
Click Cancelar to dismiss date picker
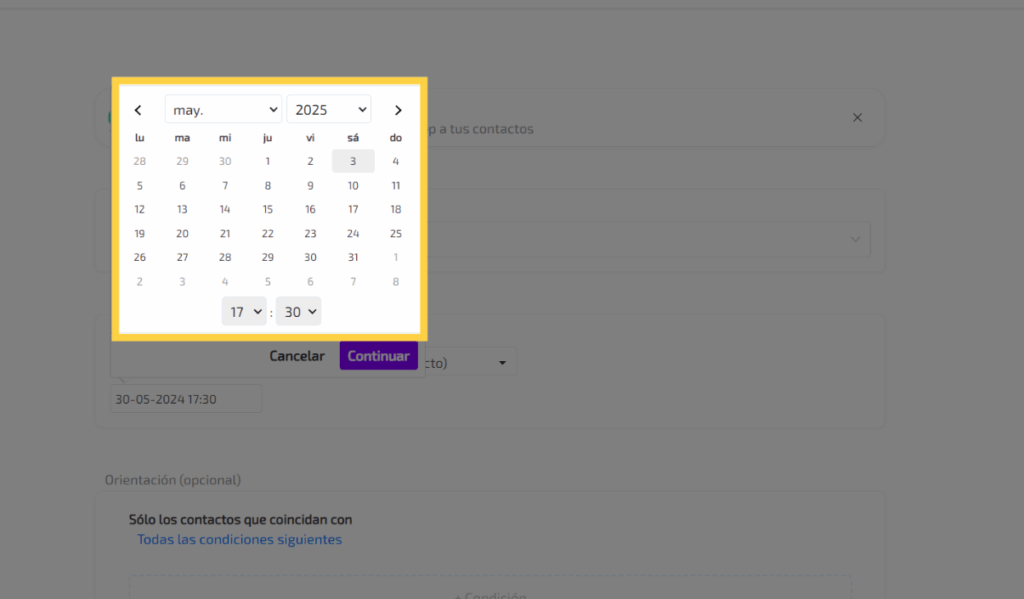pos(297,356)
